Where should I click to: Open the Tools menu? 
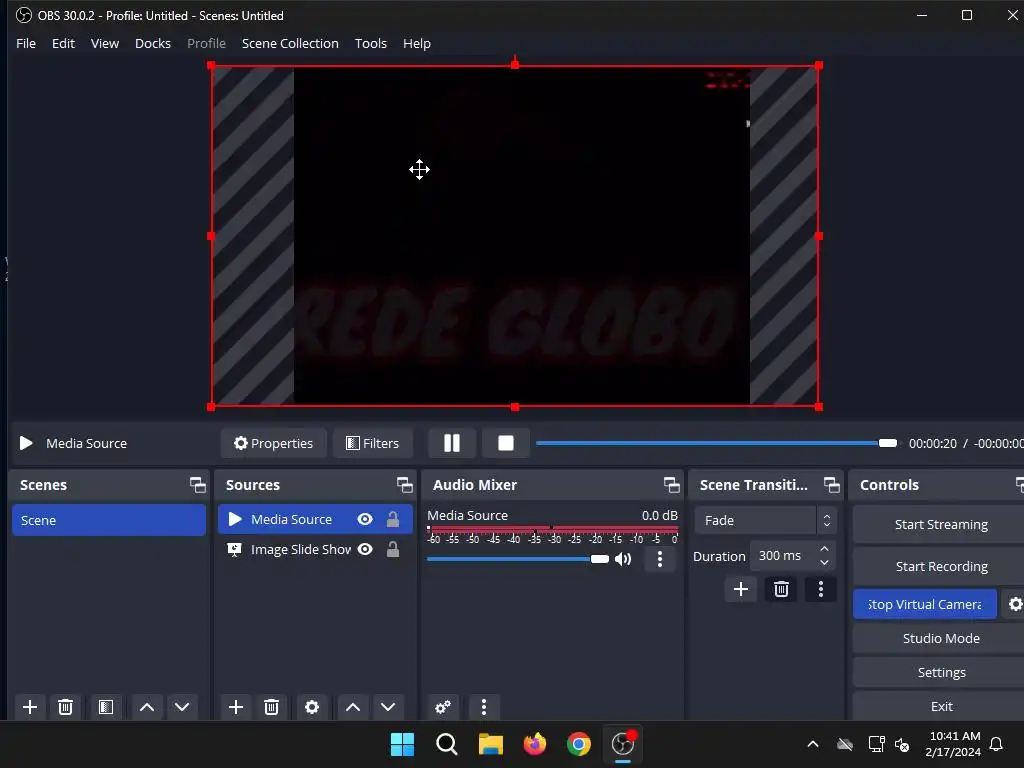click(x=371, y=43)
